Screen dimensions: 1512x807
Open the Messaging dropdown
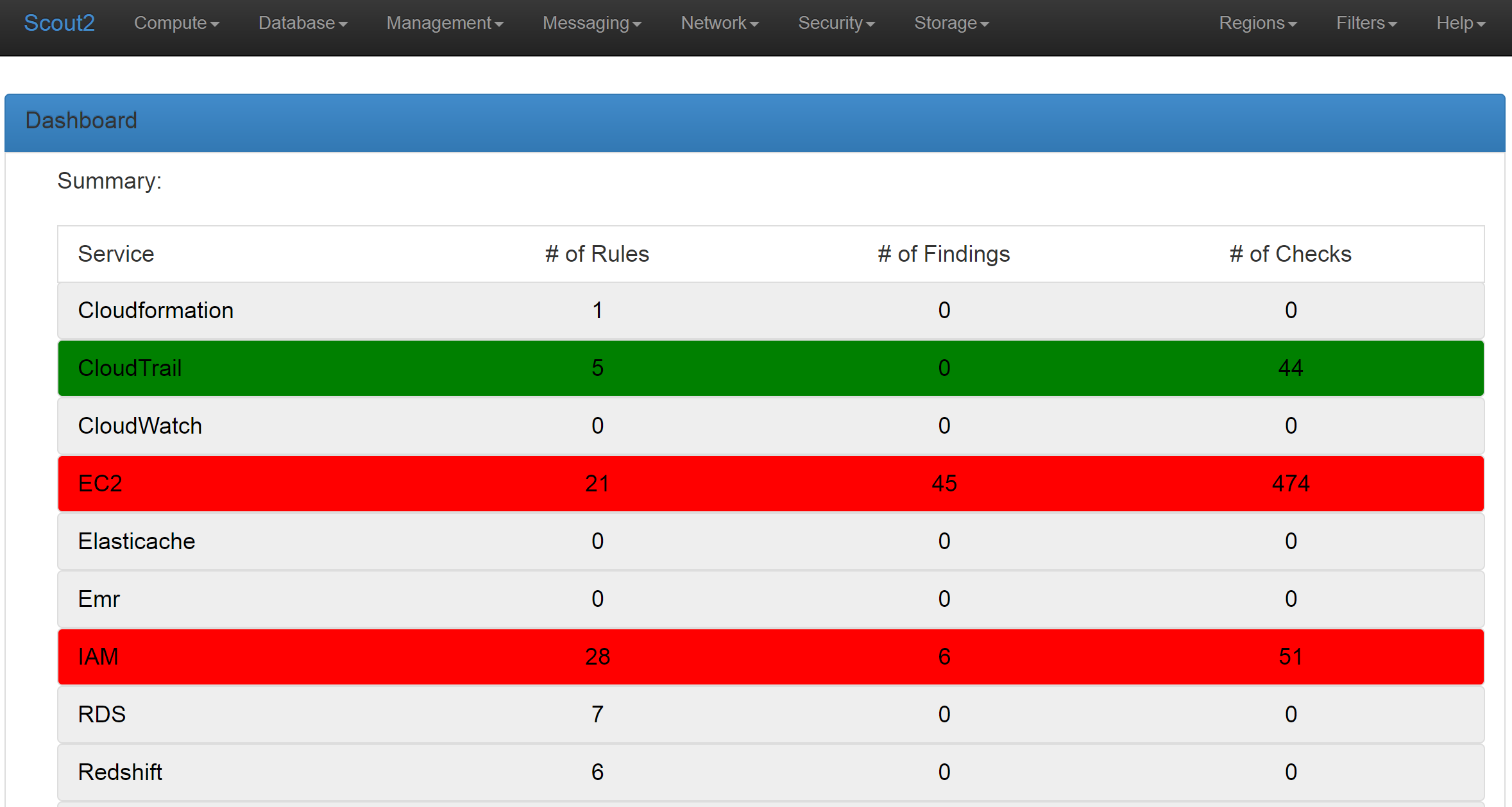[x=591, y=23]
